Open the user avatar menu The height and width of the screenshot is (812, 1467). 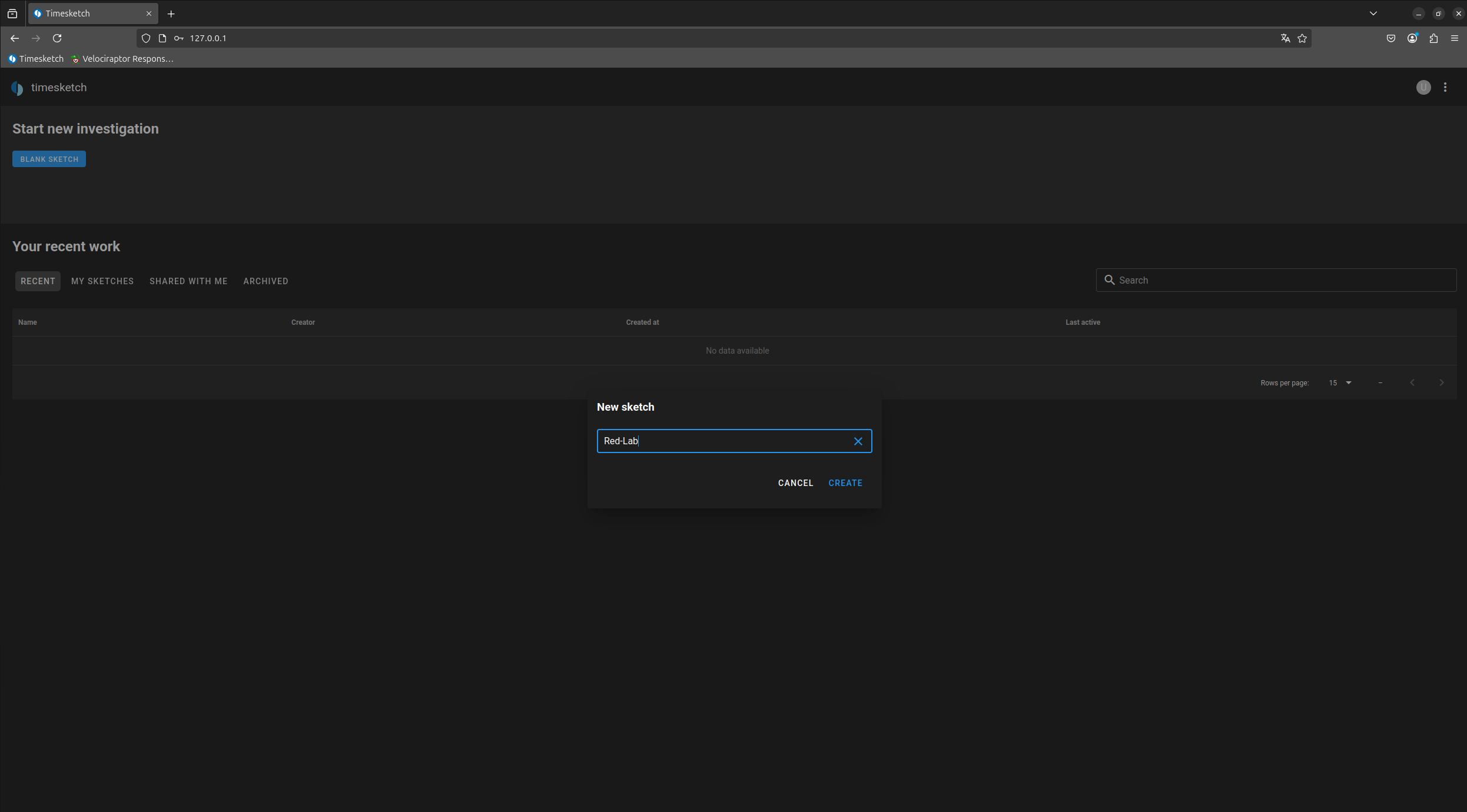1423,88
